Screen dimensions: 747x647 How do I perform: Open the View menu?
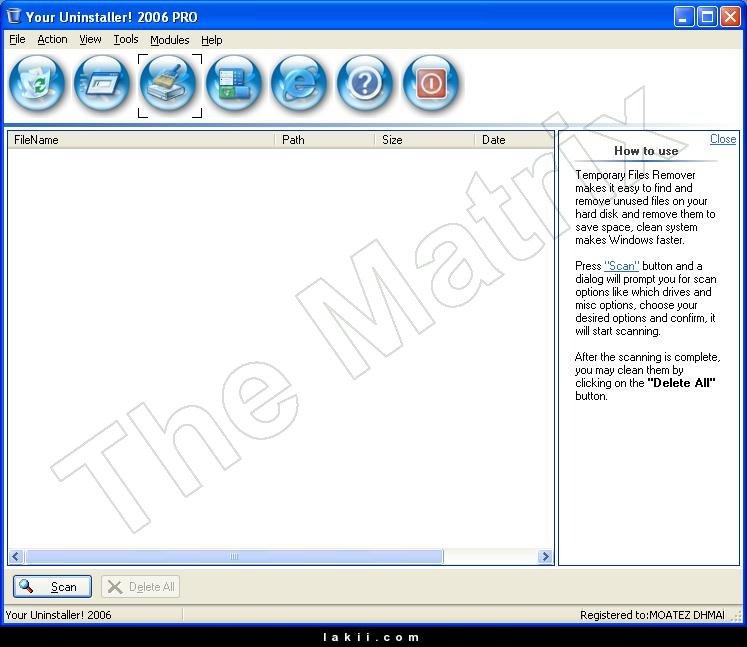point(90,40)
